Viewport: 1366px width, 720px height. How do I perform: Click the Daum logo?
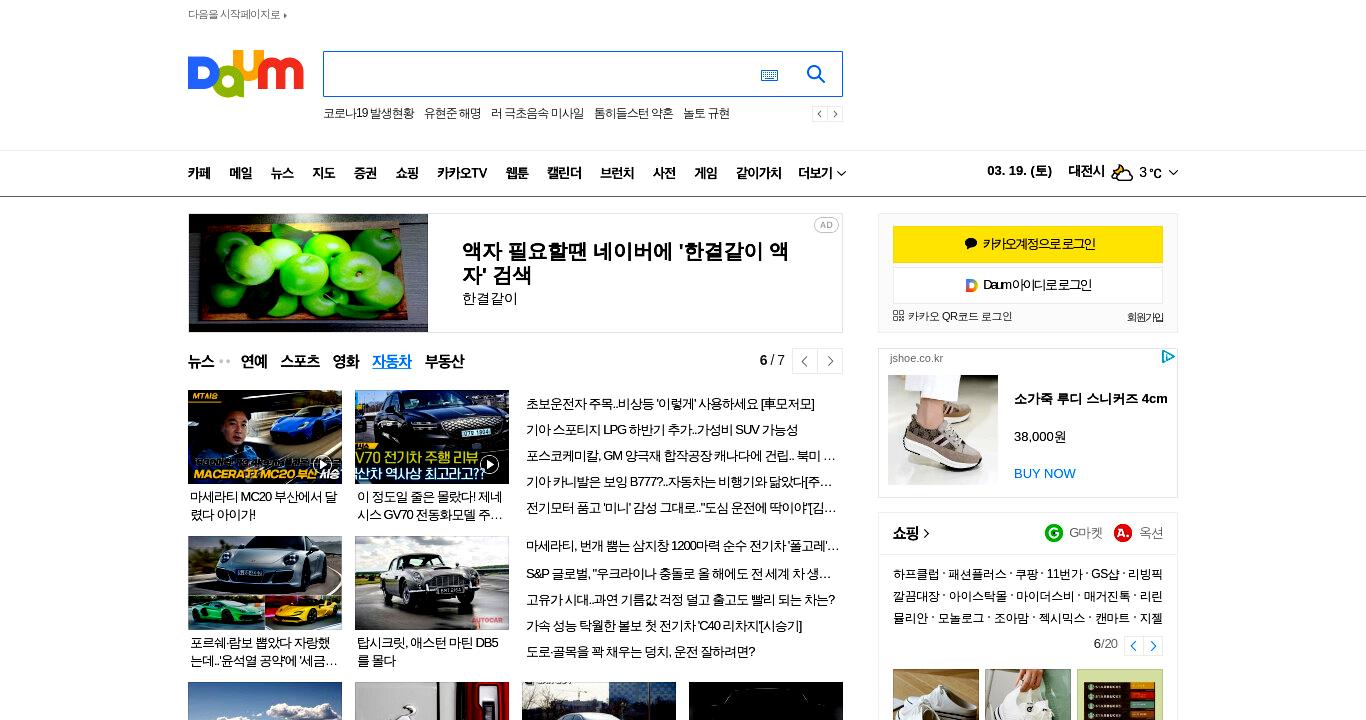pyautogui.click(x=245, y=73)
